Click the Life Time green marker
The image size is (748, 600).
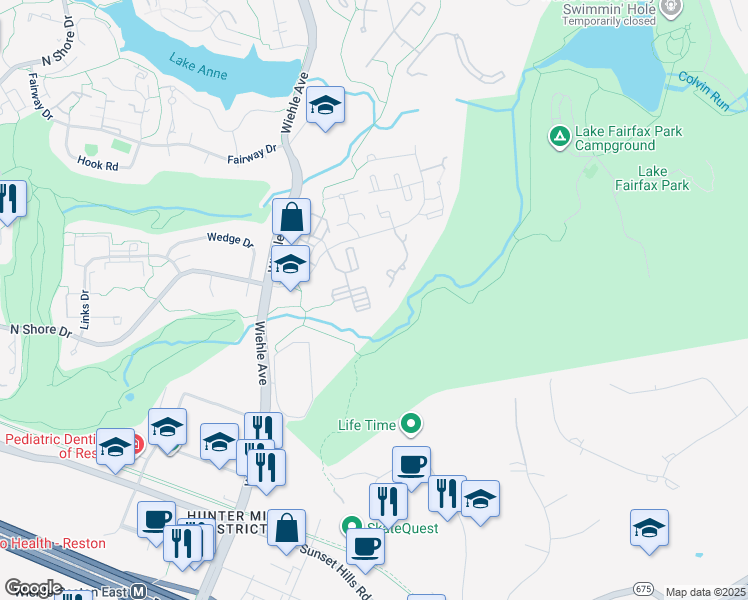(411, 424)
